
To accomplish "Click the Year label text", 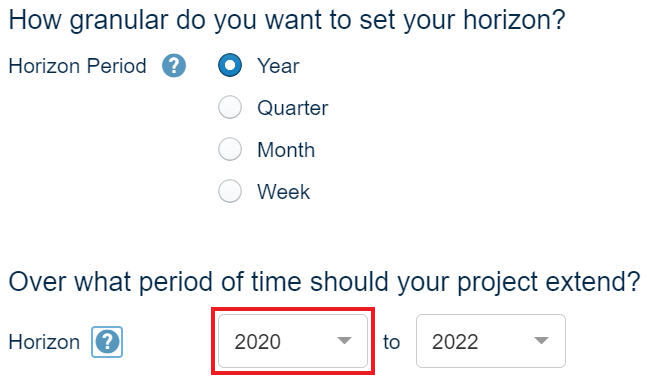I will [x=278, y=66].
